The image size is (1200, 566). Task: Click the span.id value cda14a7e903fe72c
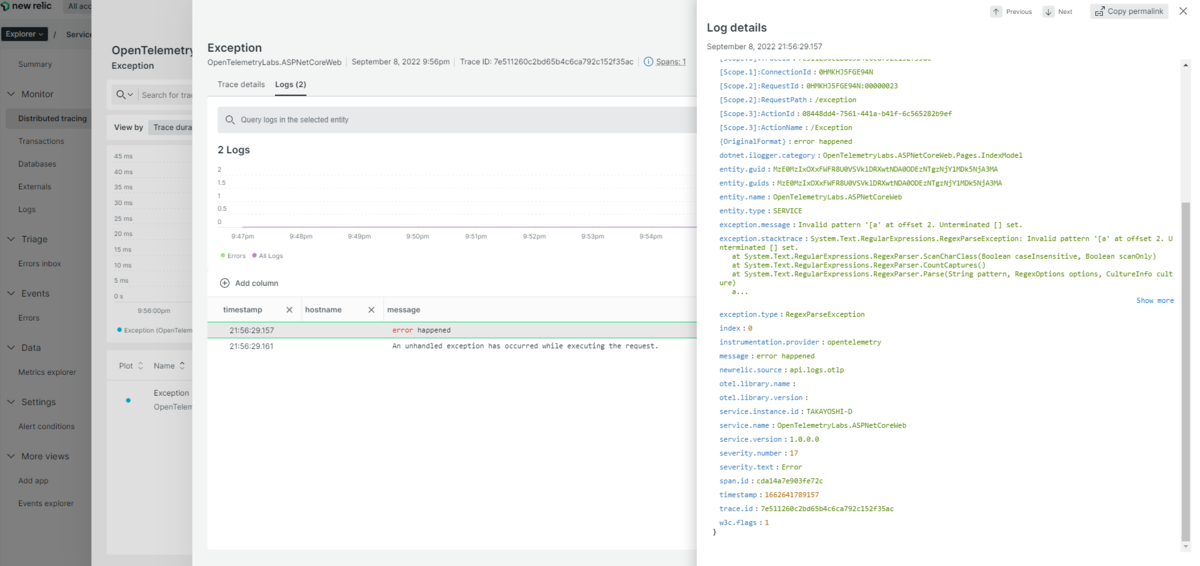point(790,481)
